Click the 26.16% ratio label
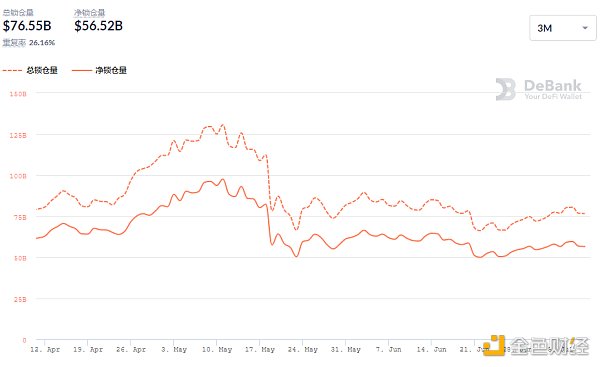 point(42,42)
